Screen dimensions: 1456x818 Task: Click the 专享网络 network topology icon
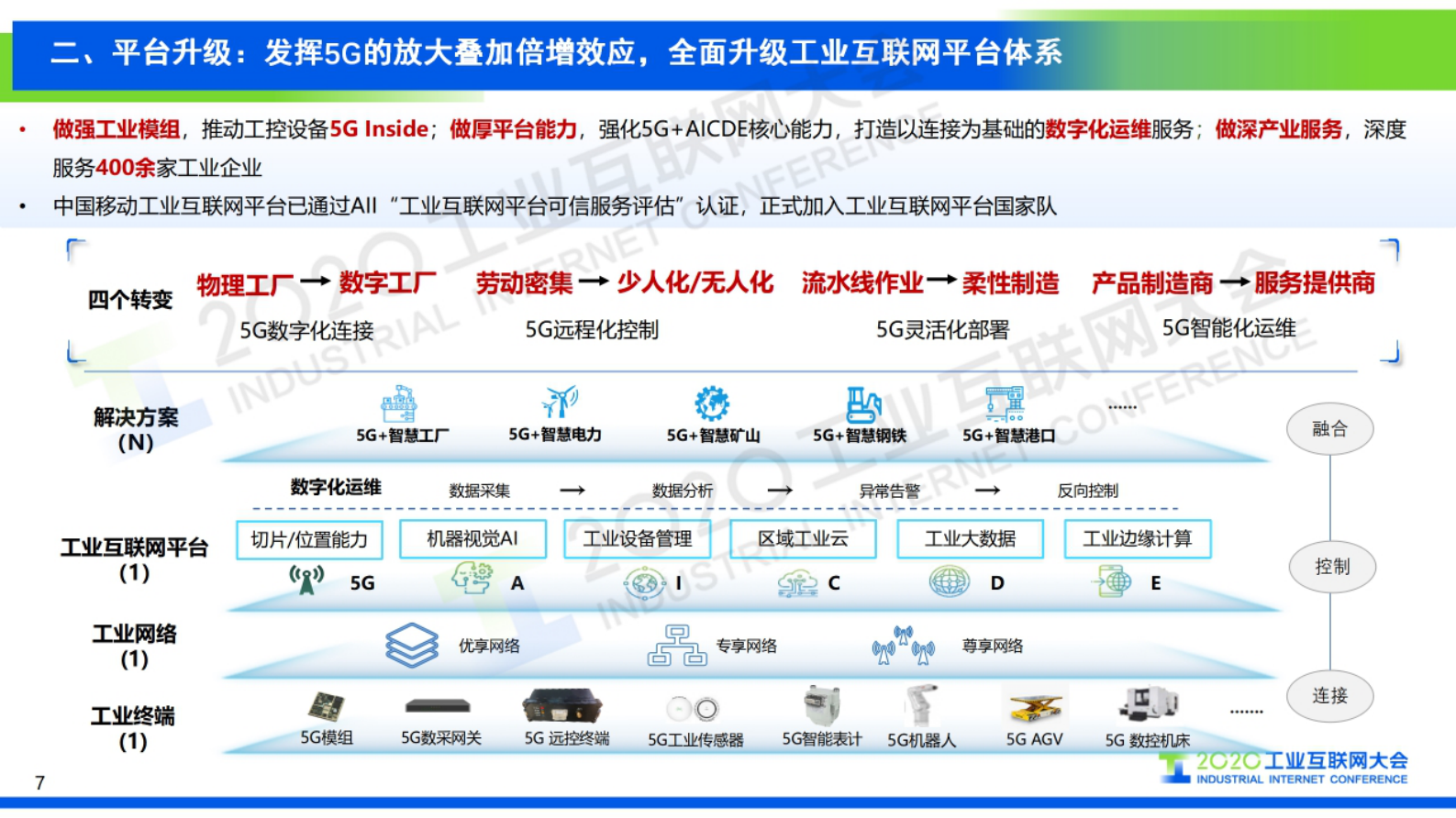click(677, 646)
